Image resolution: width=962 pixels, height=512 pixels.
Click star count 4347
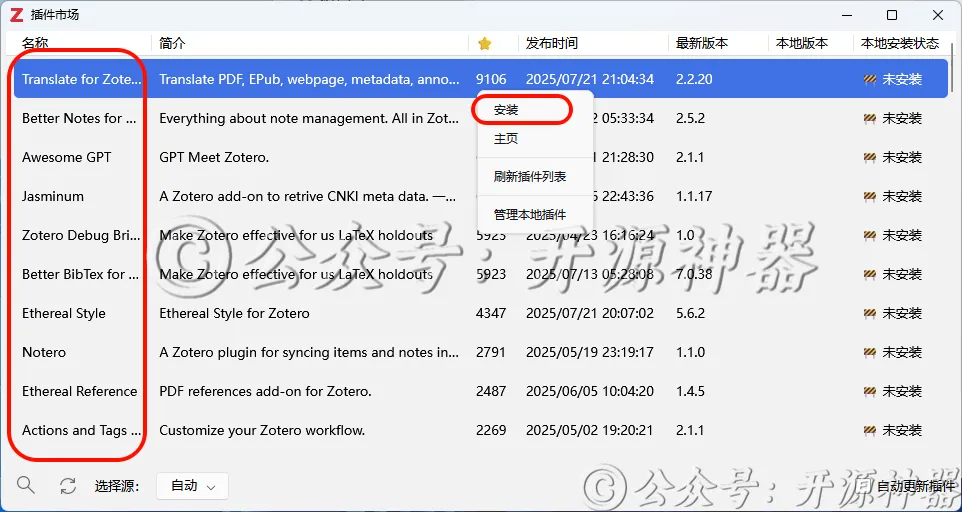coord(491,313)
